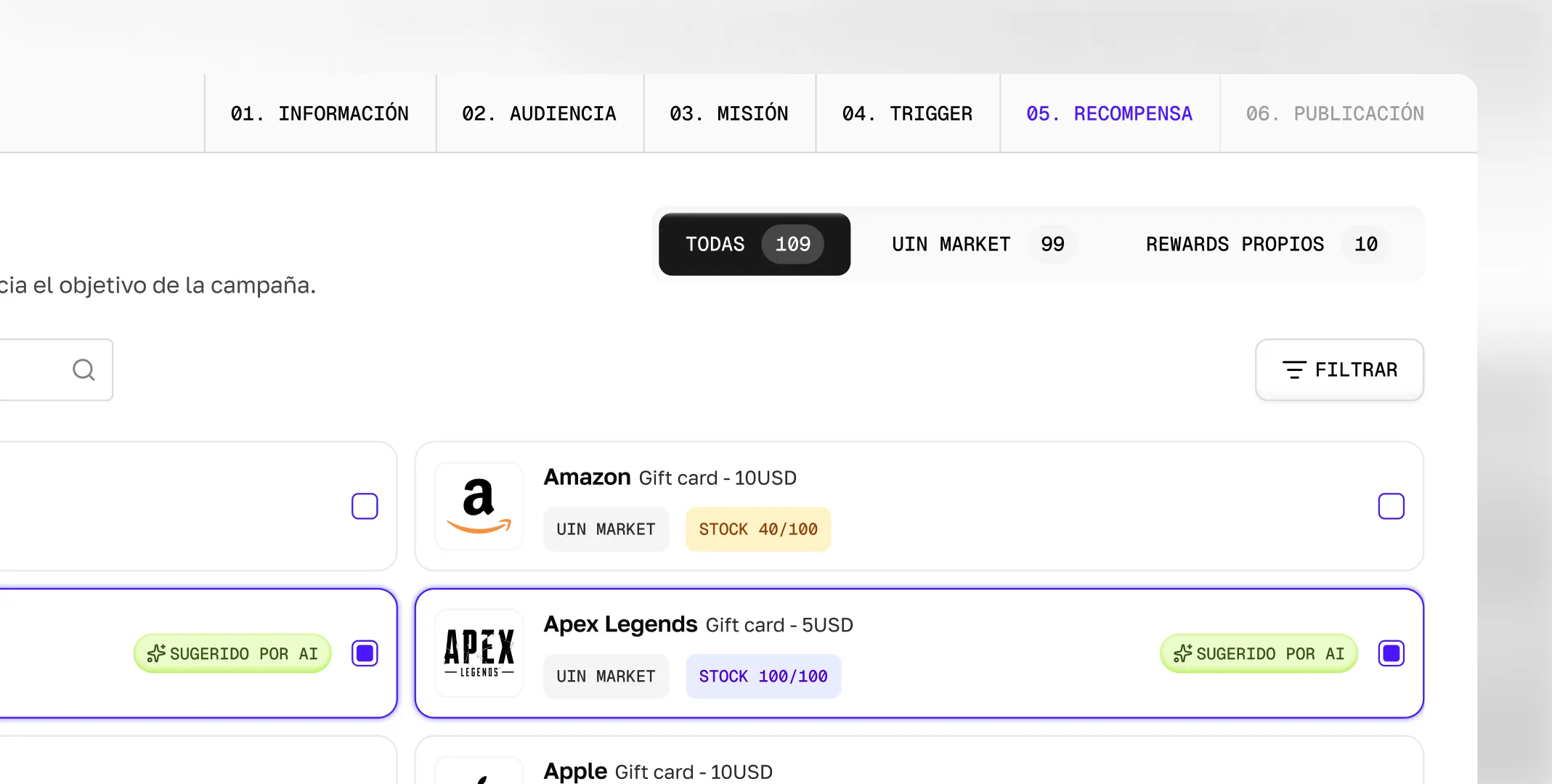Click the 99 count badge
Image resolution: width=1552 pixels, height=784 pixels.
tap(1052, 244)
